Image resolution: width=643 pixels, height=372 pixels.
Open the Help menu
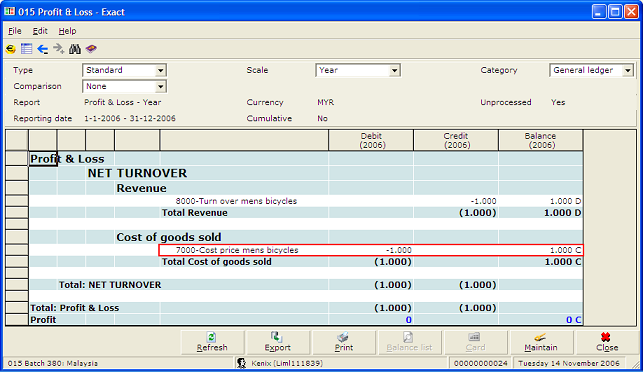click(x=67, y=31)
